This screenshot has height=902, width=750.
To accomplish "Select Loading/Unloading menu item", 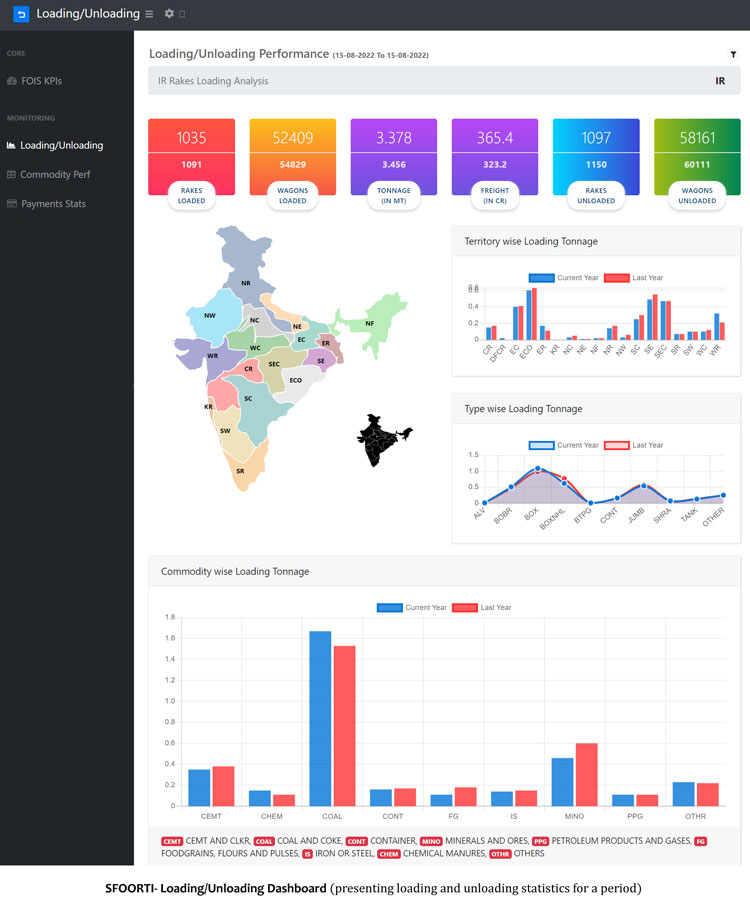I will pos(62,145).
